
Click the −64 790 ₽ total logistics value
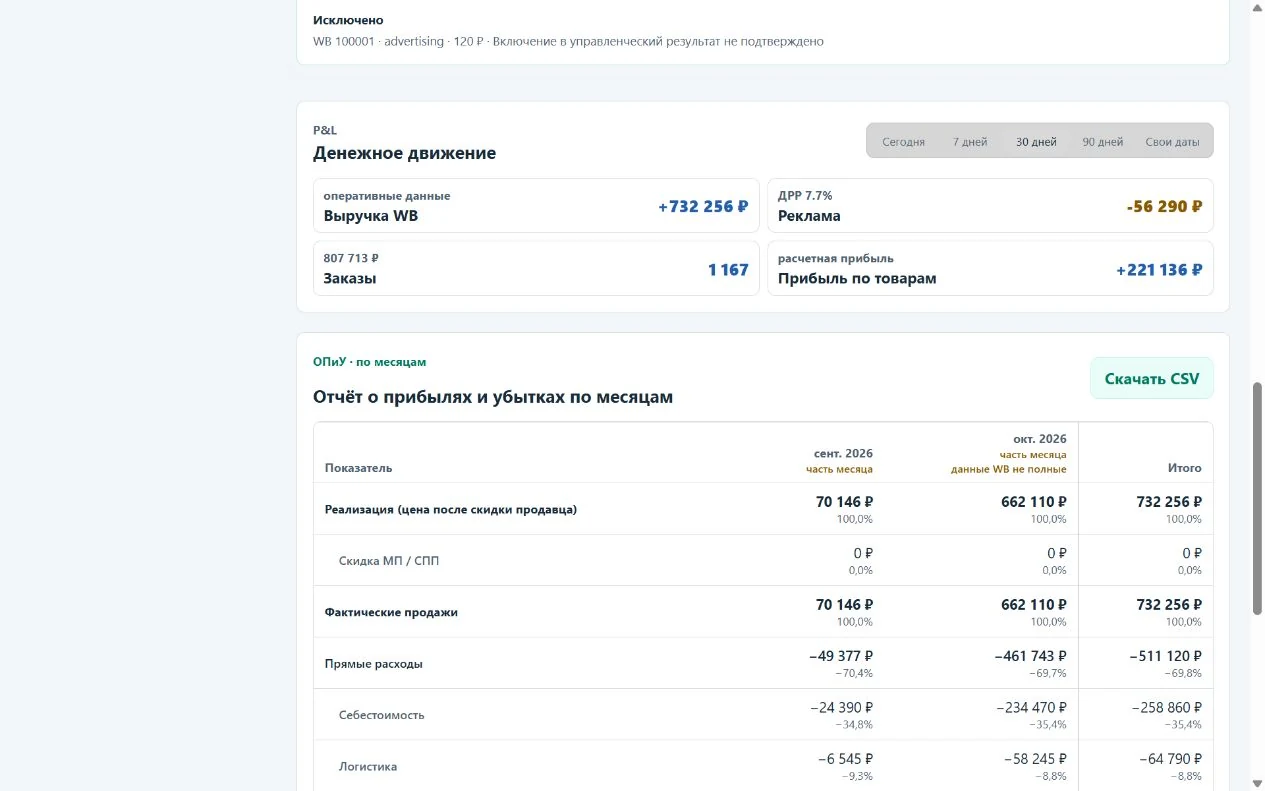tap(1171, 759)
